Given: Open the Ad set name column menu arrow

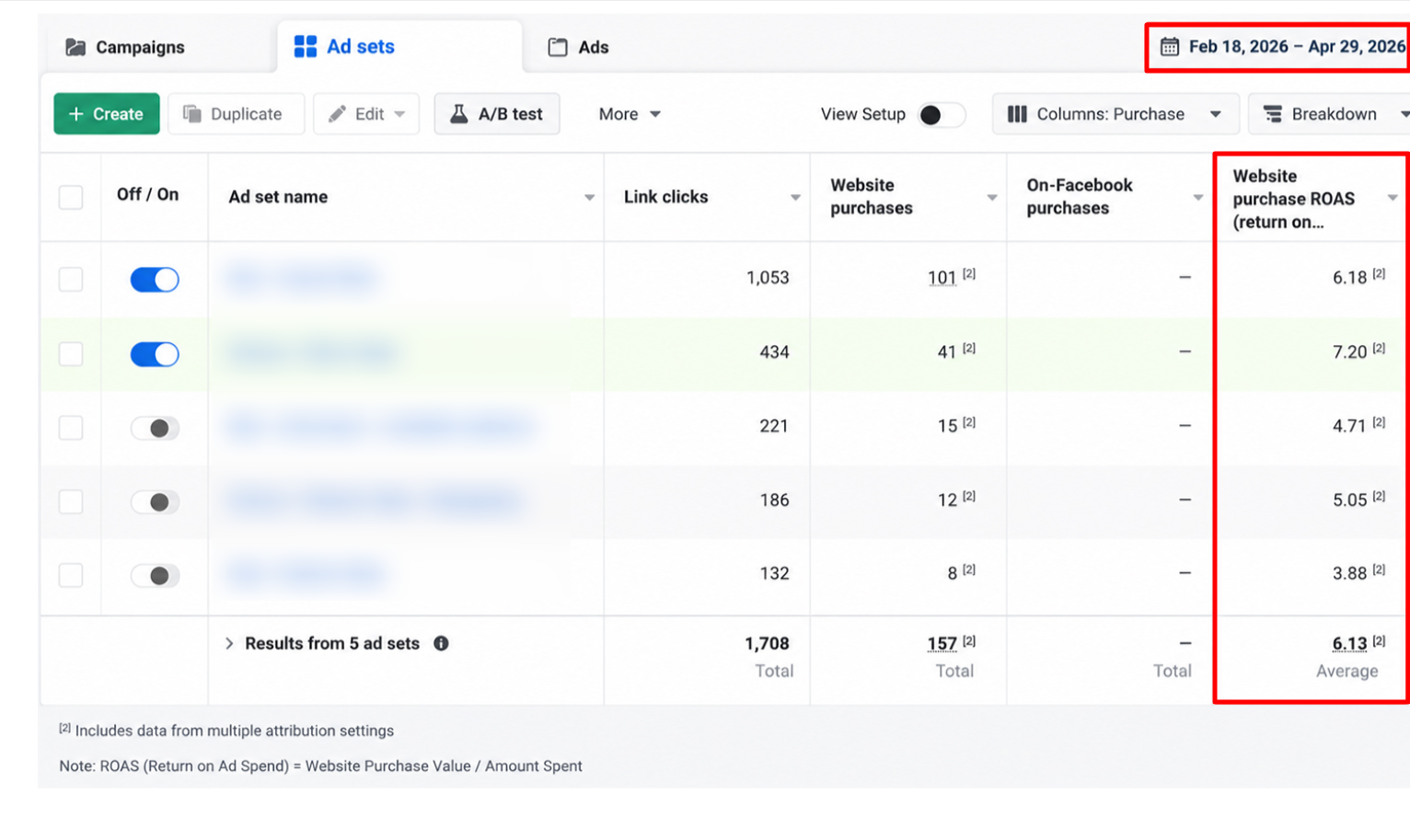Looking at the screenshot, I should (589, 198).
